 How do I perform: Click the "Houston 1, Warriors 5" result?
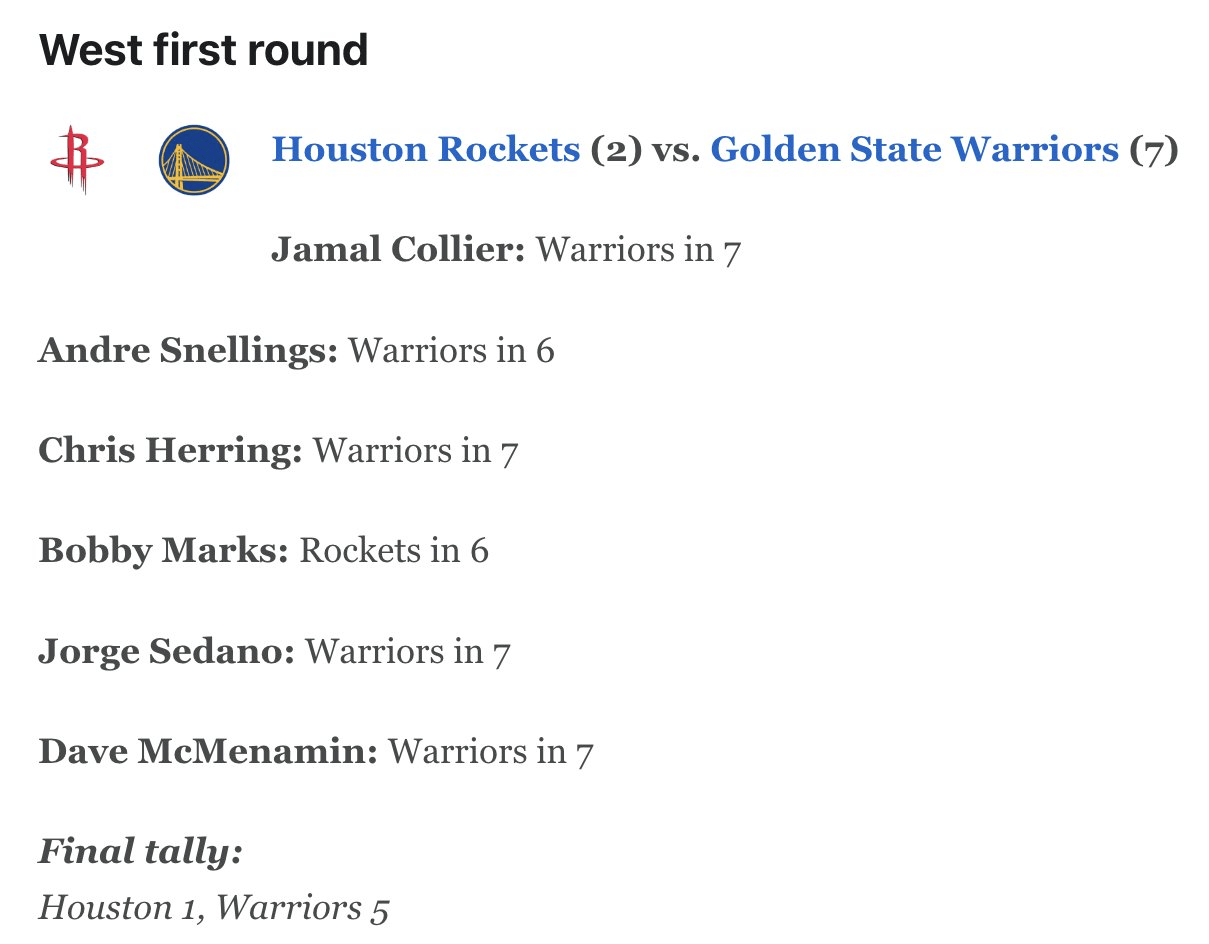pos(213,908)
